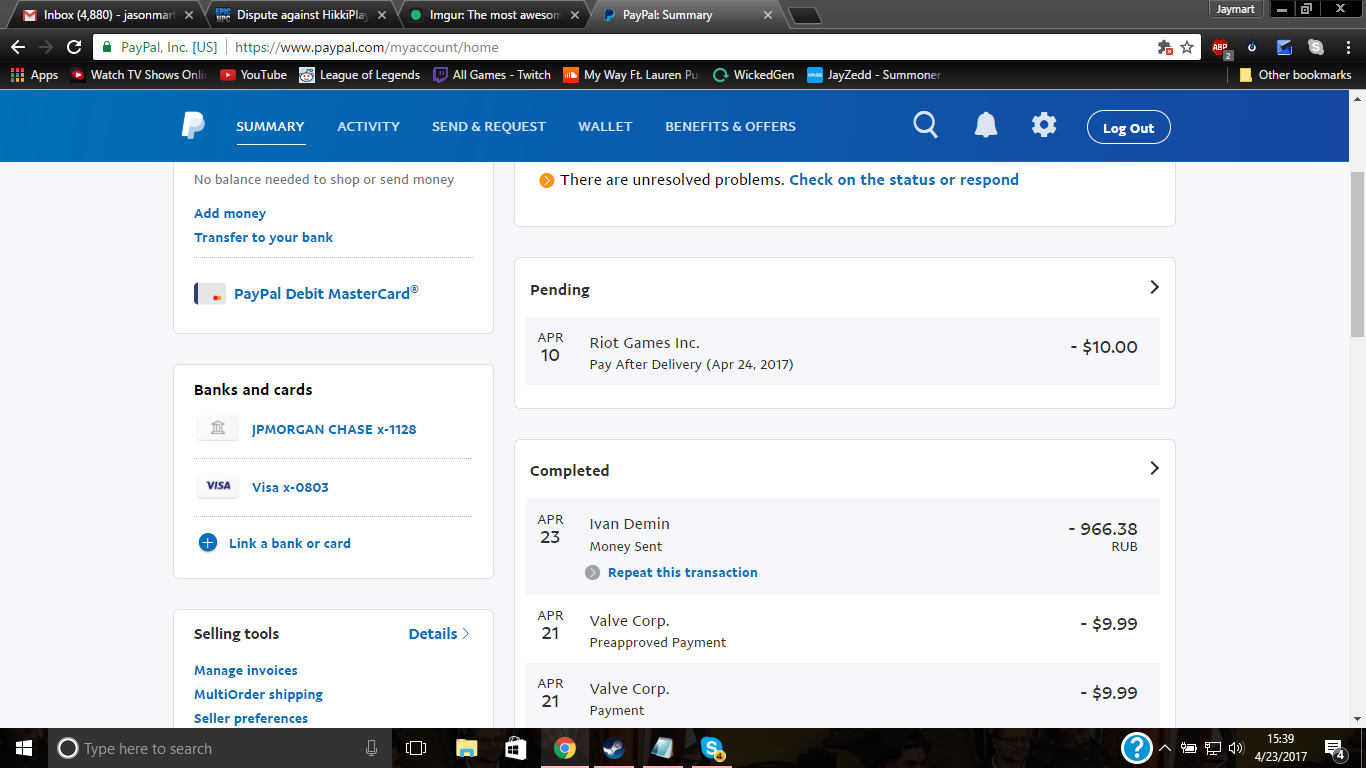Open the notifications bell

986,125
